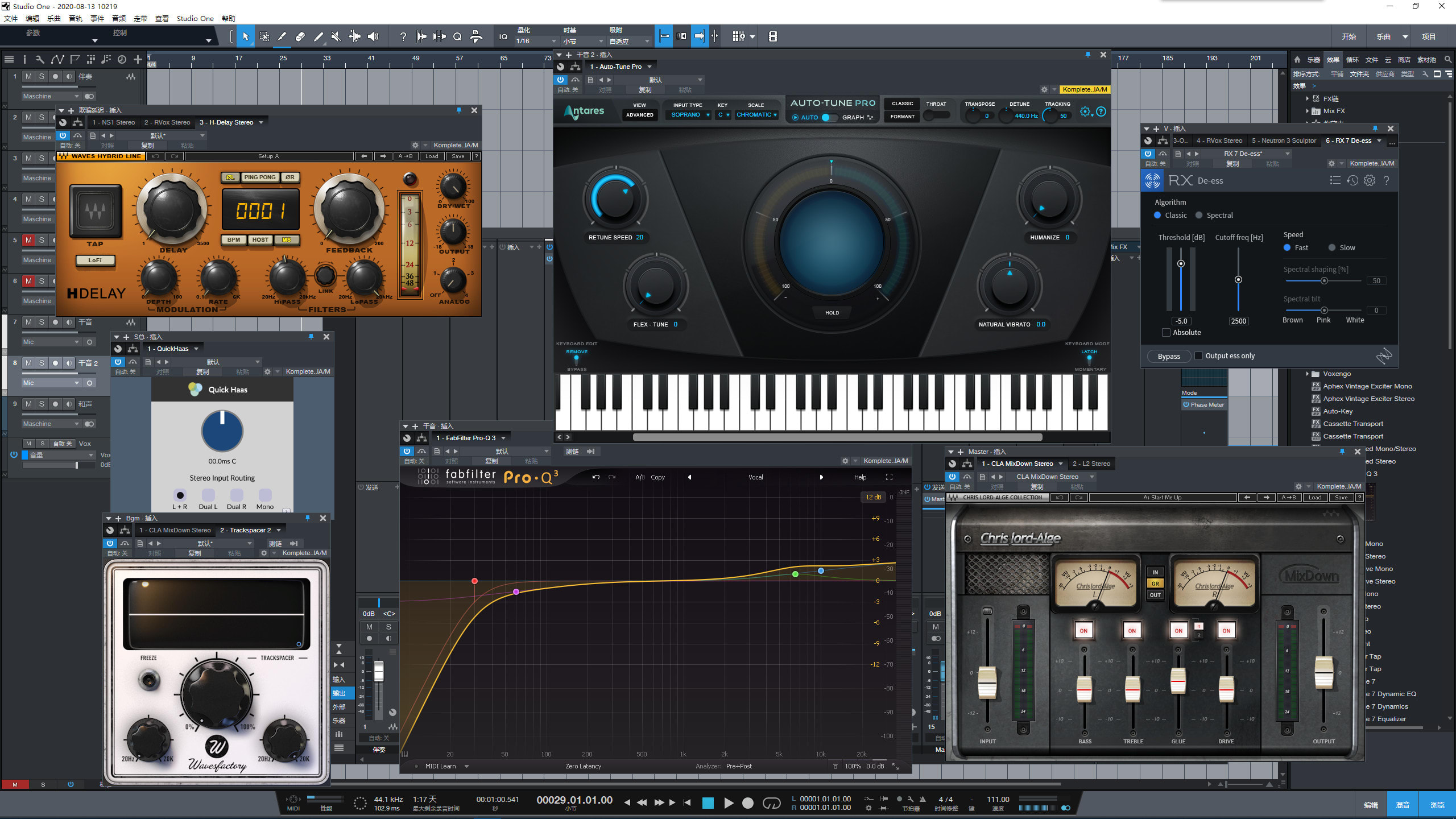
Task: Click Auto-Tune FORMANT button
Action: point(902,117)
